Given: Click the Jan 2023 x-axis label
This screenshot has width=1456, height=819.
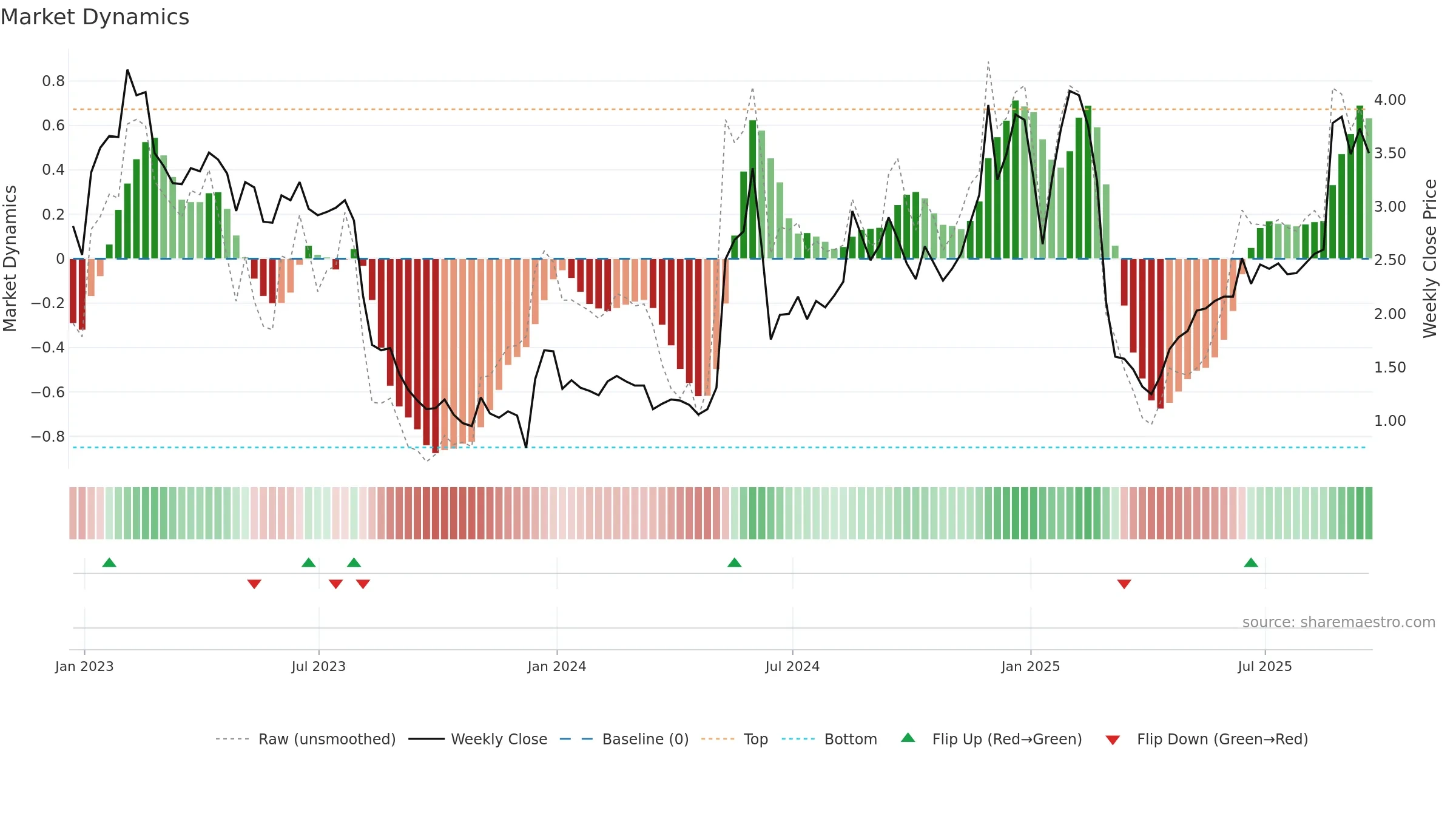Looking at the screenshot, I should pyautogui.click(x=84, y=666).
